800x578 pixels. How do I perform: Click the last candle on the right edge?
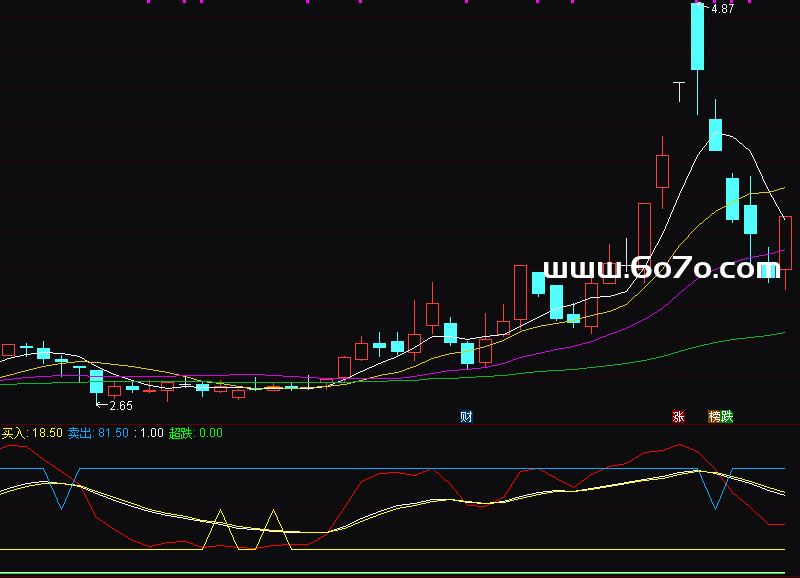click(x=786, y=242)
